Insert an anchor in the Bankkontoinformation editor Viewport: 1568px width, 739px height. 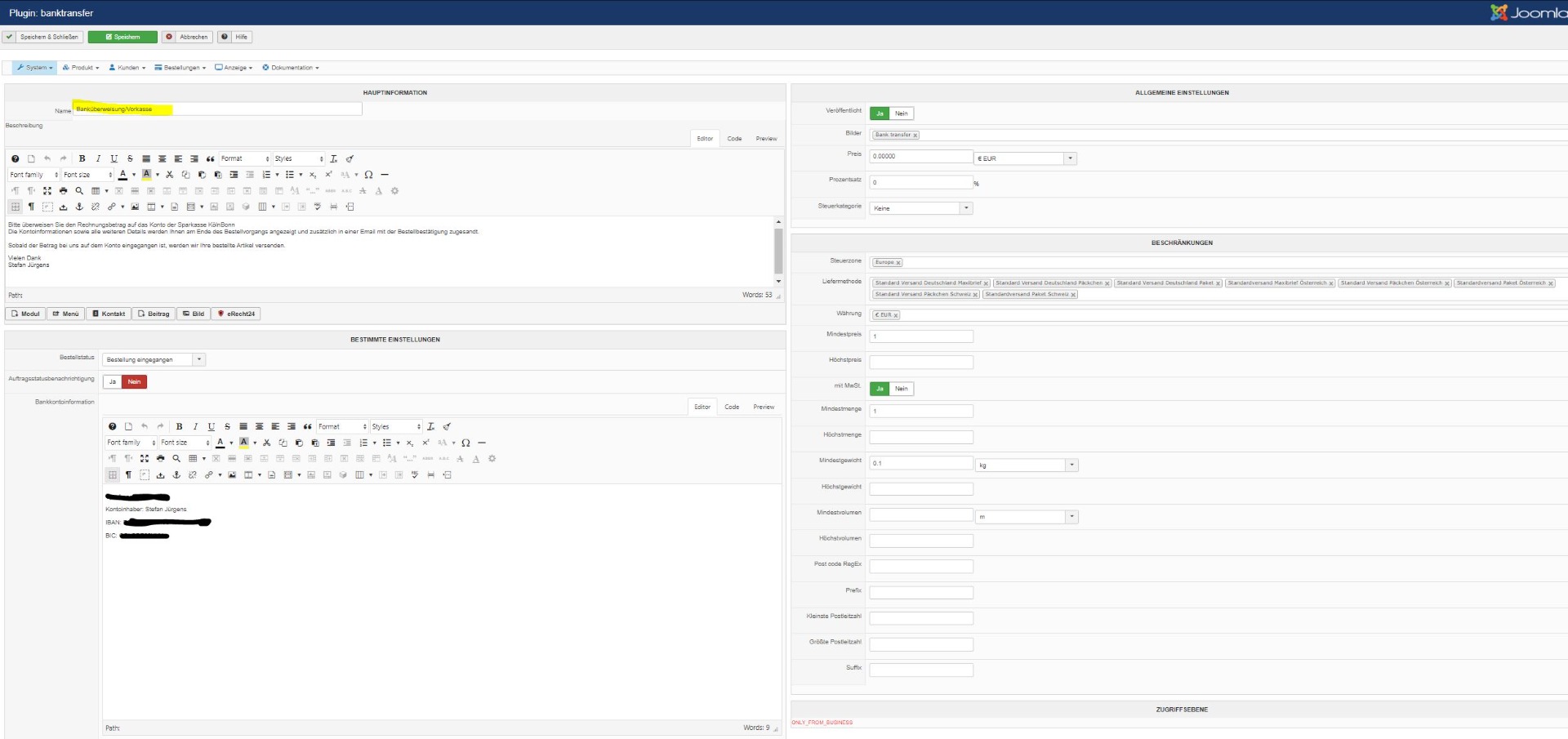(176, 474)
